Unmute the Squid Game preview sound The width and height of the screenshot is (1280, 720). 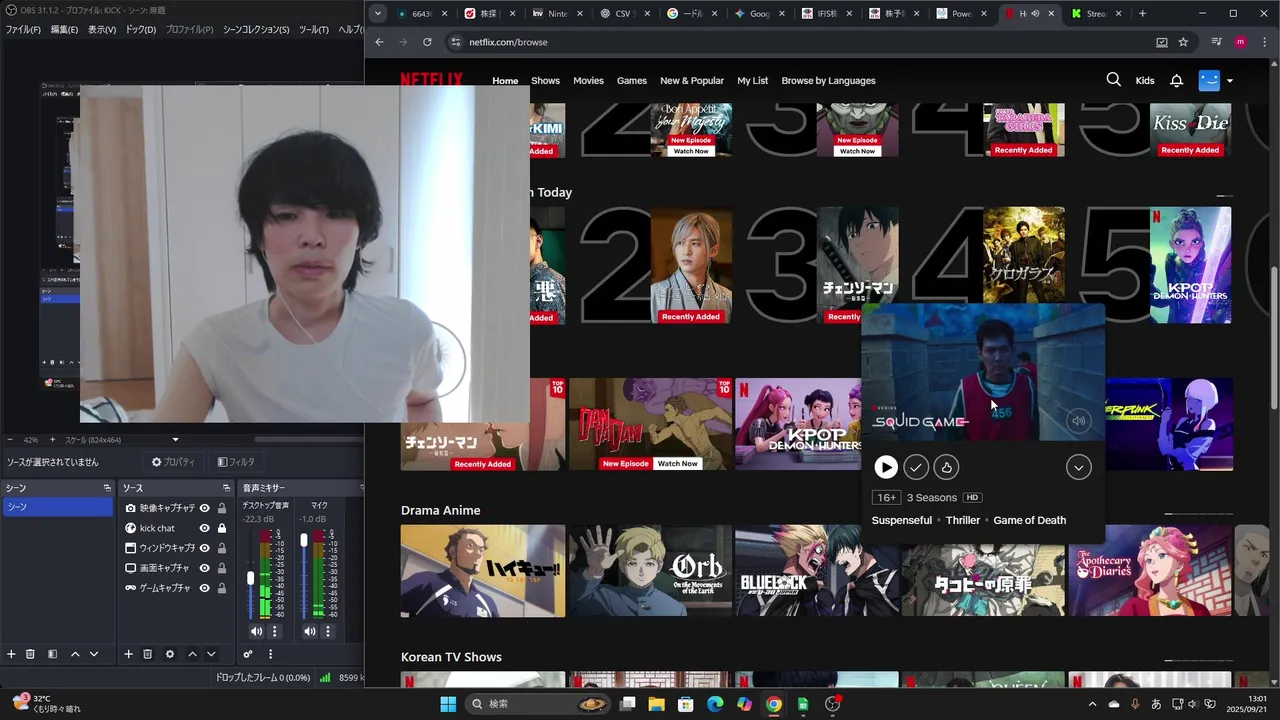(1078, 421)
